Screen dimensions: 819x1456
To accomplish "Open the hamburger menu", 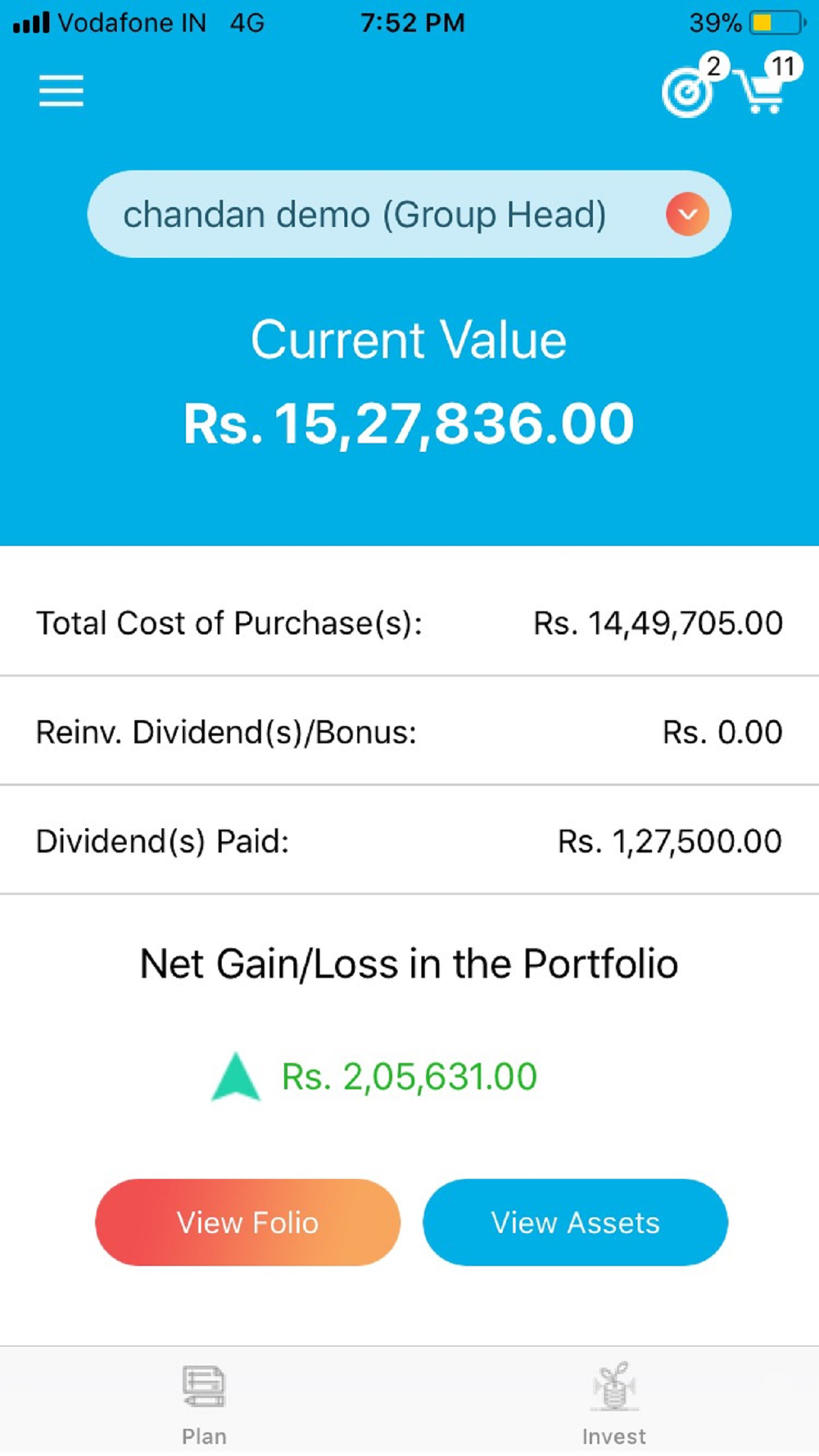I will pyautogui.click(x=61, y=91).
